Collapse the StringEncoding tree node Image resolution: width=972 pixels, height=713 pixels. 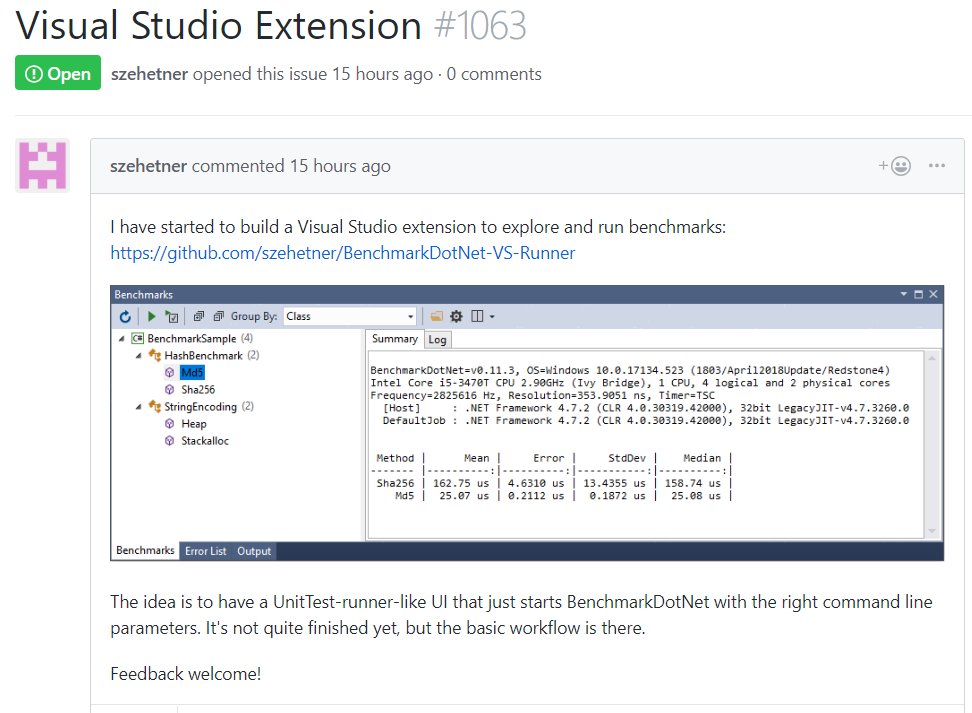coord(138,407)
